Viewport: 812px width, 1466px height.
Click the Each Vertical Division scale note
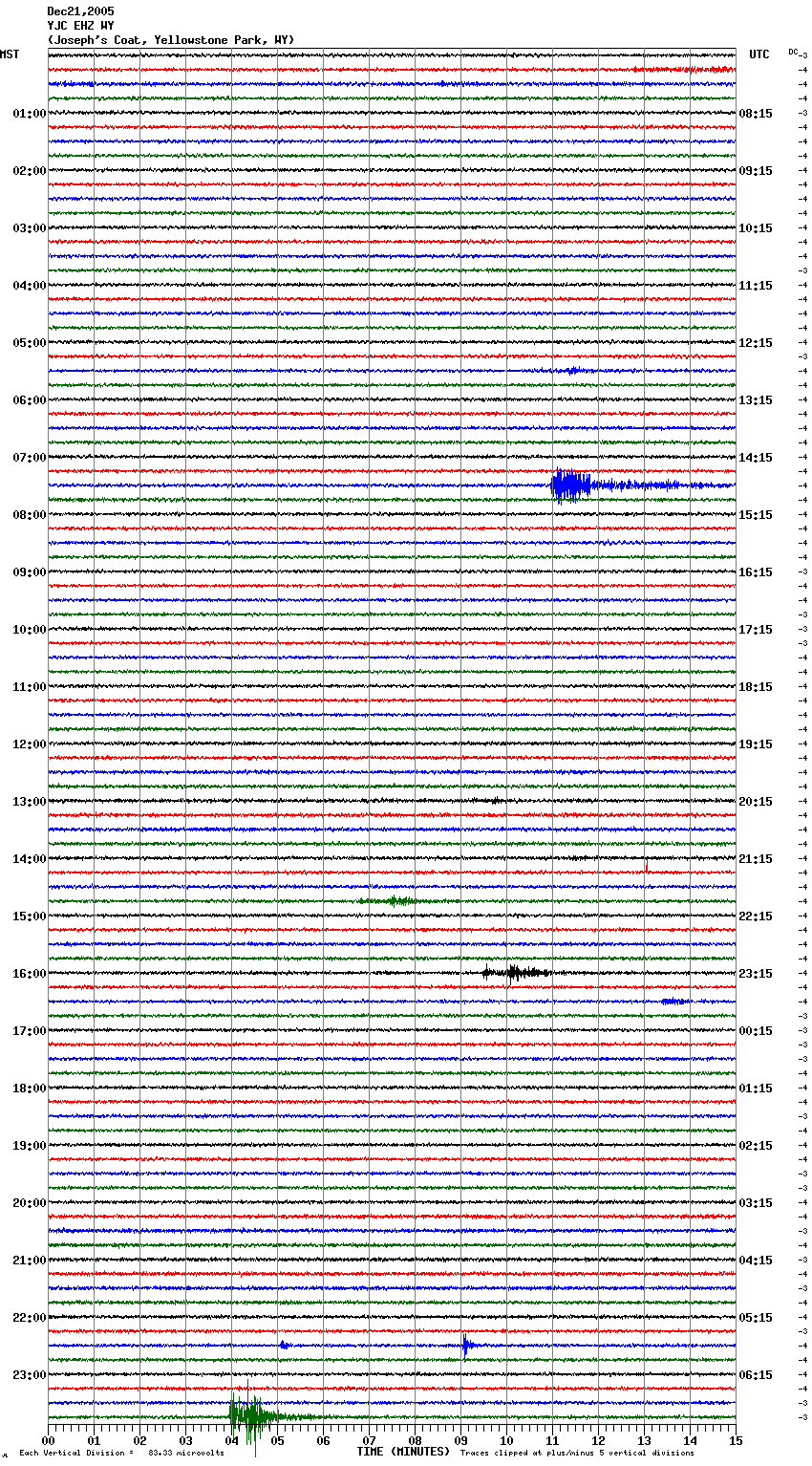pyautogui.click(x=121, y=1453)
